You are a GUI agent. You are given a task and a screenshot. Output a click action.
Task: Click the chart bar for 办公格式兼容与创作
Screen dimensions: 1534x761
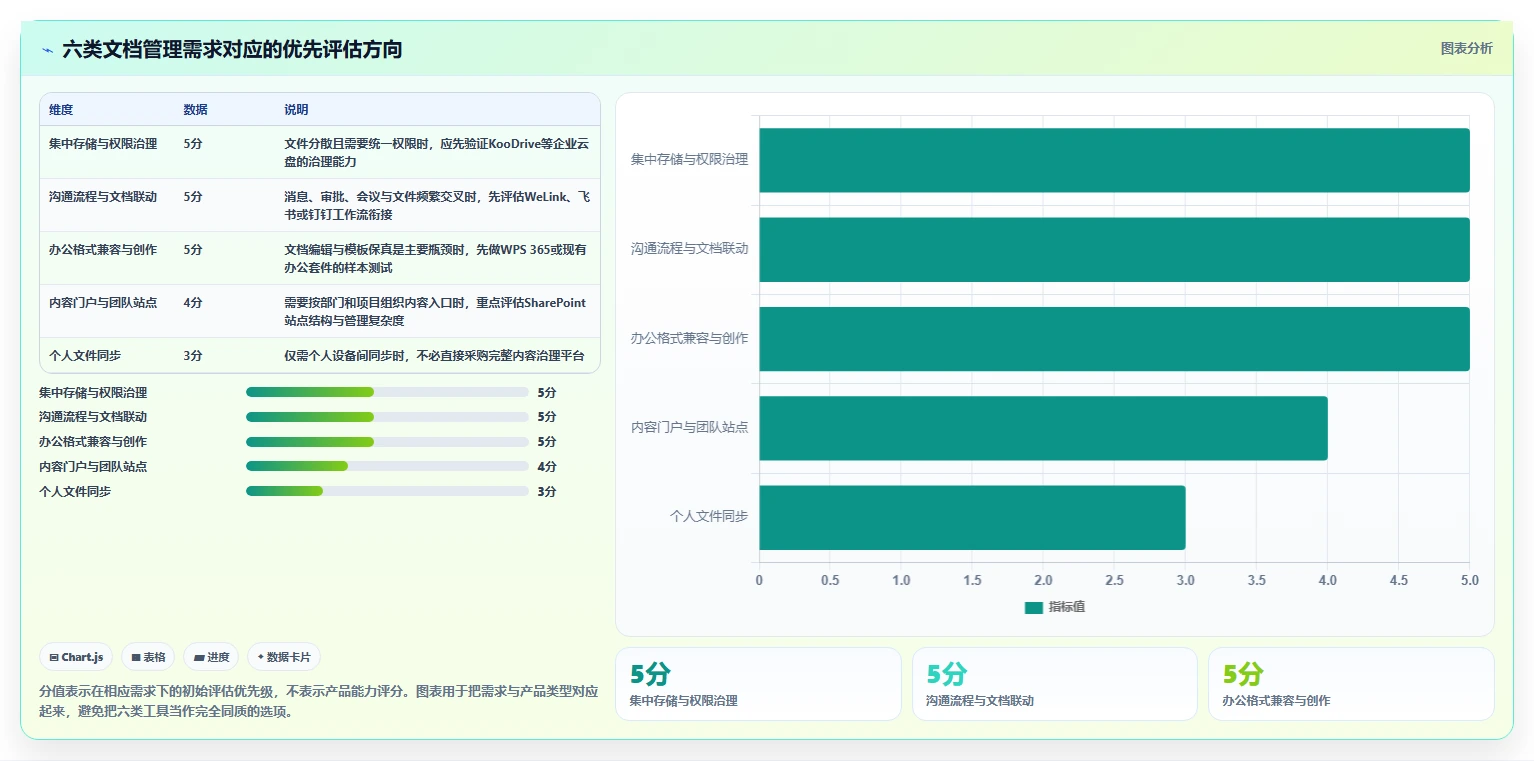pyautogui.click(x=1114, y=339)
